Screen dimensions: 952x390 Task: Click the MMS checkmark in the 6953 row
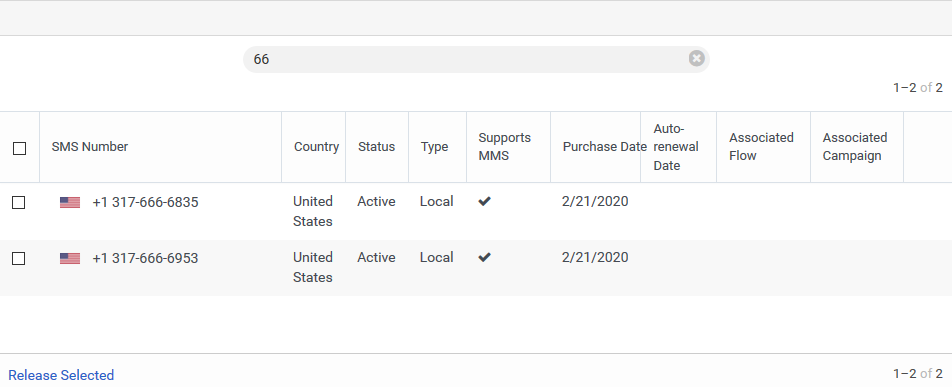point(484,258)
